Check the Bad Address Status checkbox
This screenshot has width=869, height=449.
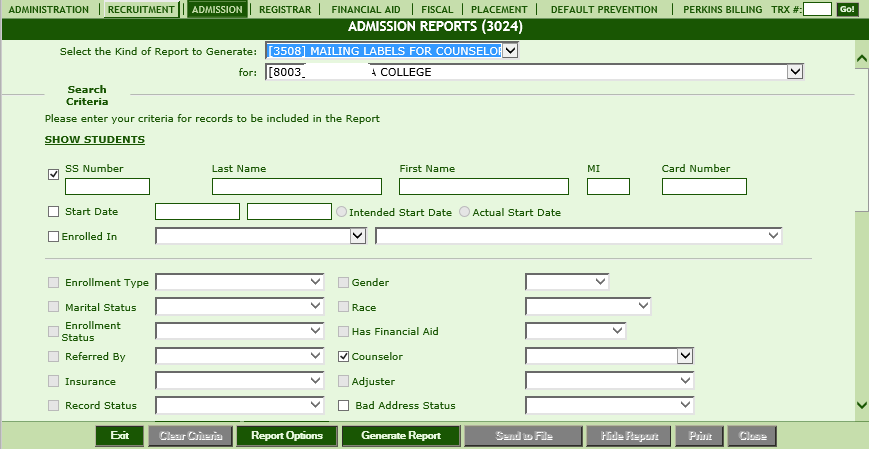(344, 406)
